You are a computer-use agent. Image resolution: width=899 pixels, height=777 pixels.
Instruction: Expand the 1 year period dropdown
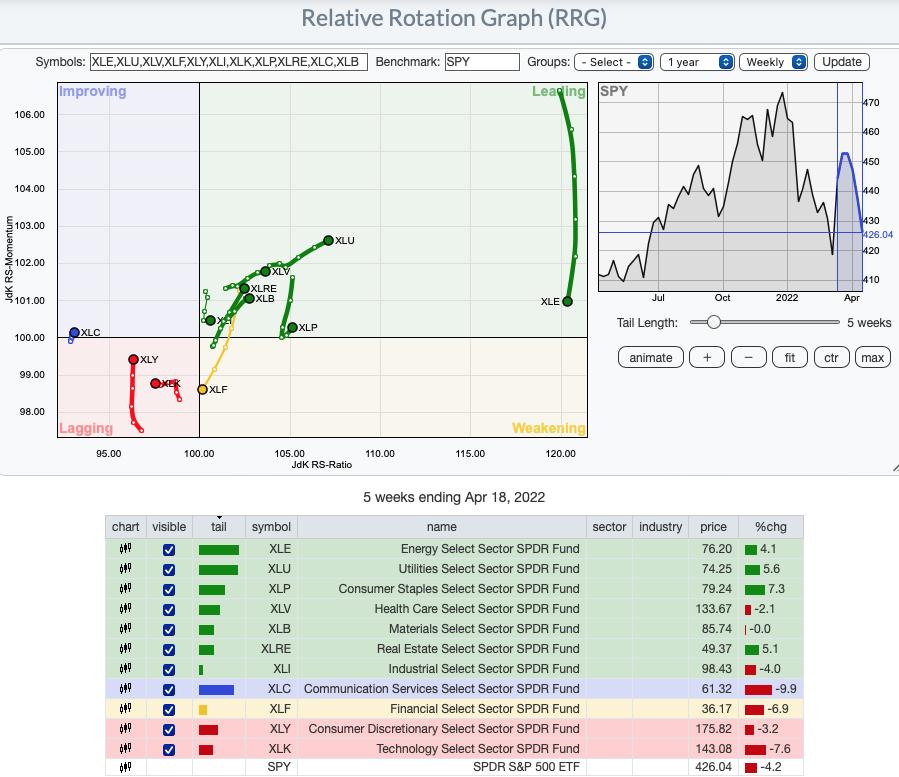[x=699, y=62]
